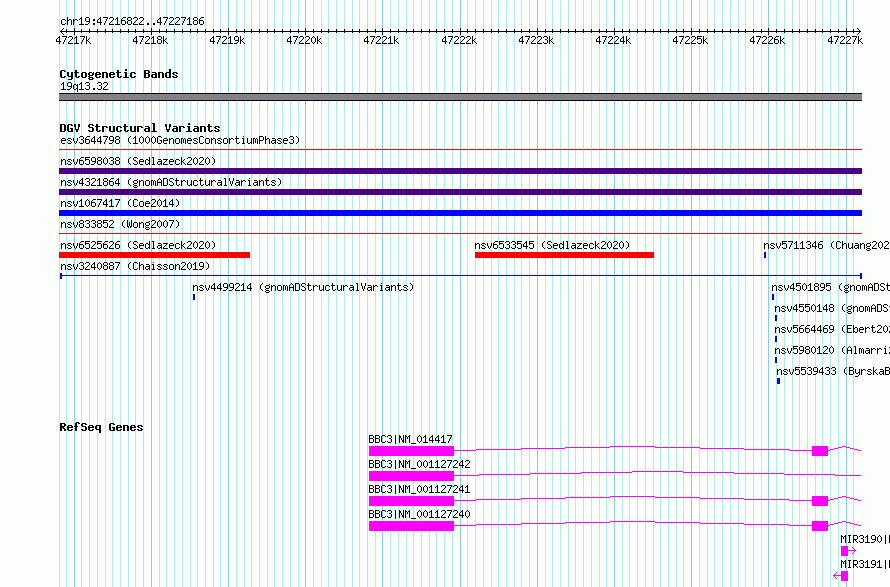
Task: Select the red nsv6533545 variant bar
Action: tap(564, 255)
